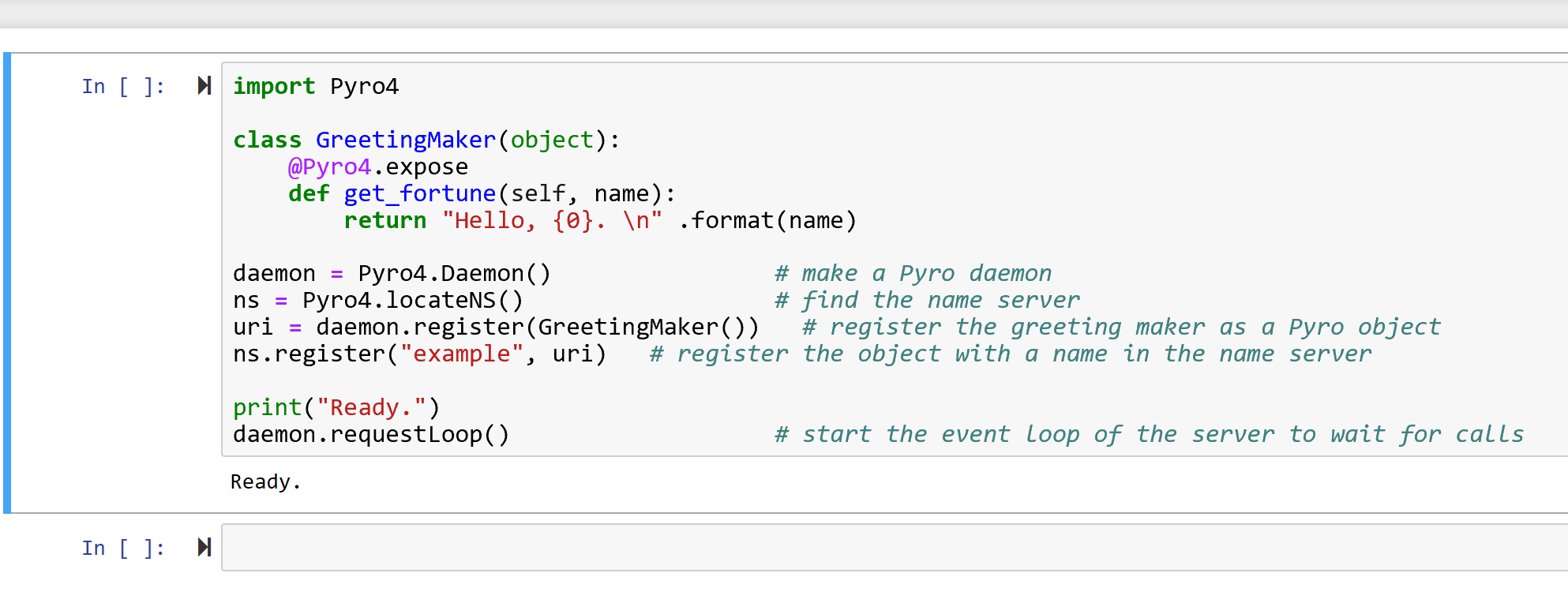Click the 'daemon.requestLoop()' code
1568x603 pixels.
[371, 434]
